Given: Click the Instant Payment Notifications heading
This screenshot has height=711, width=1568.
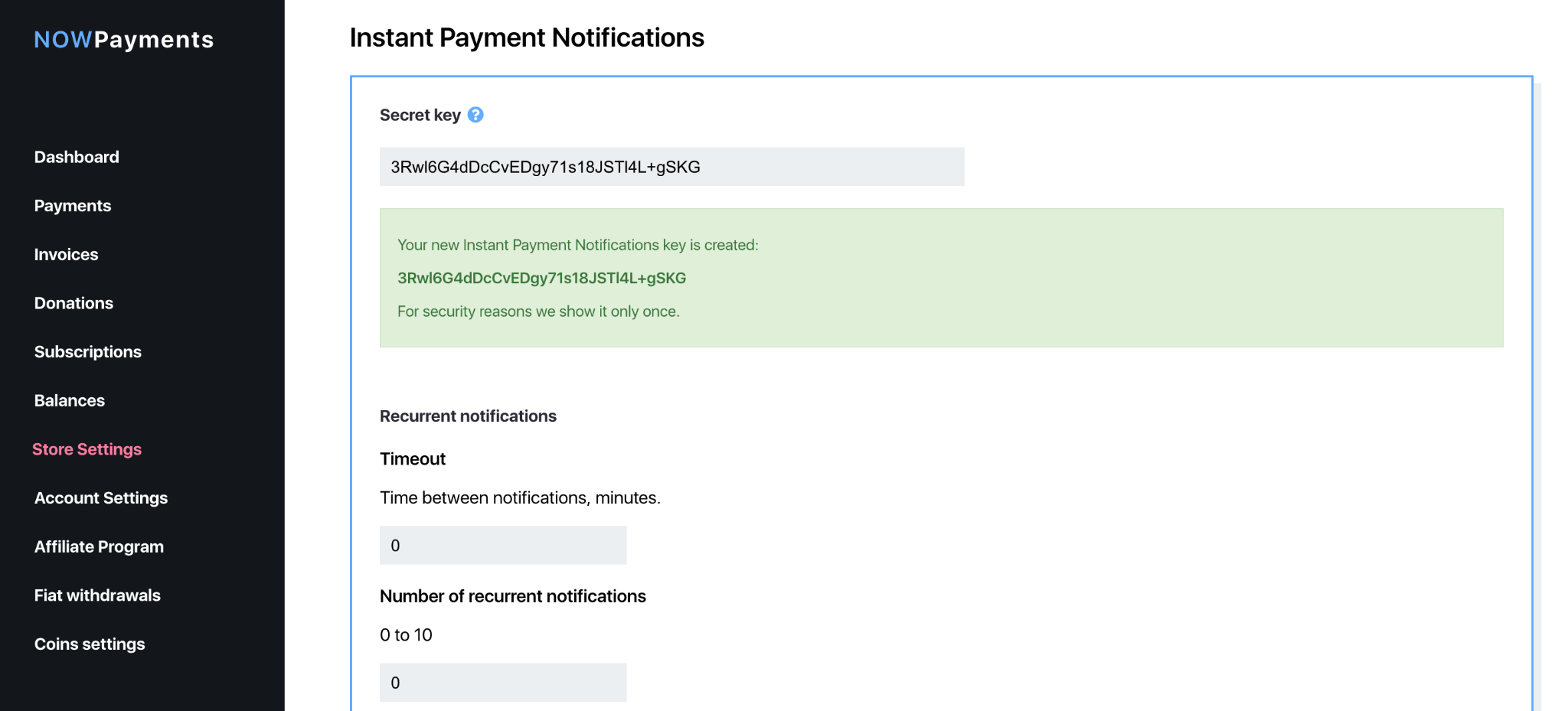Looking at the screenshot, I should point(527,38).
